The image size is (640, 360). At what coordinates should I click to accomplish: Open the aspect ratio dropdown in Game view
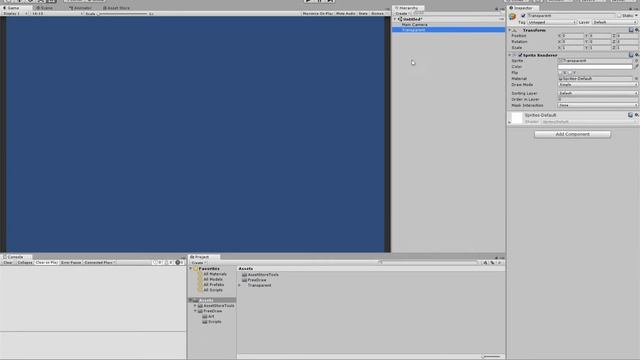click(57, 13)
